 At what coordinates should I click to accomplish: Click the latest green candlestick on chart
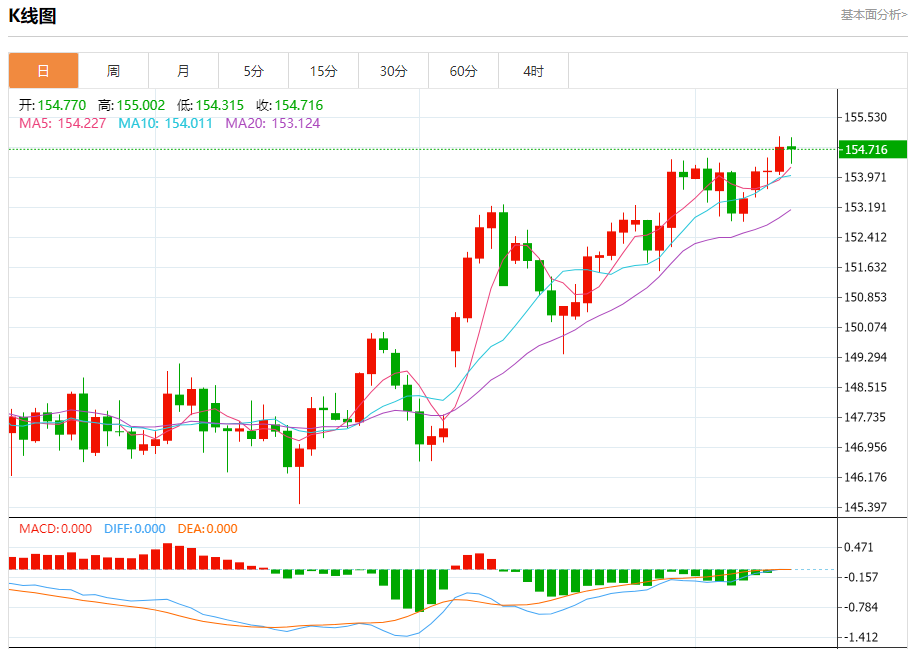click(792, 148)
